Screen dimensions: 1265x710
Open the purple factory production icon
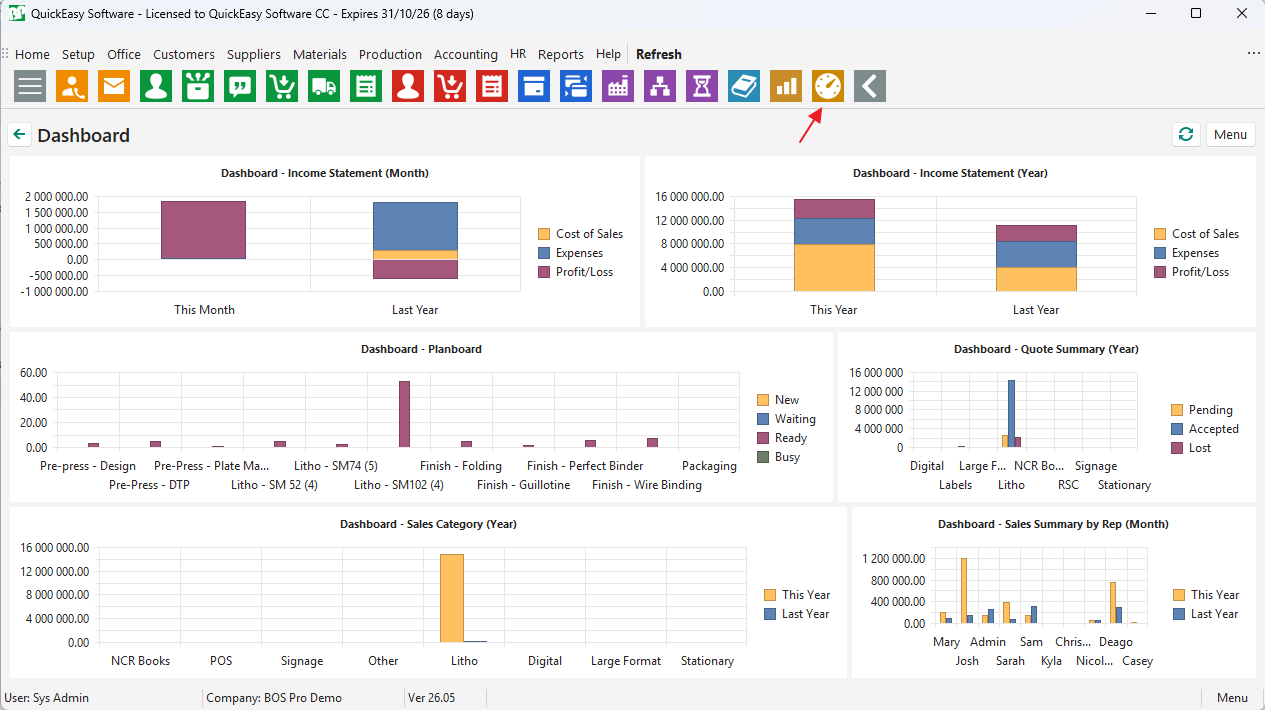(619, 86)
